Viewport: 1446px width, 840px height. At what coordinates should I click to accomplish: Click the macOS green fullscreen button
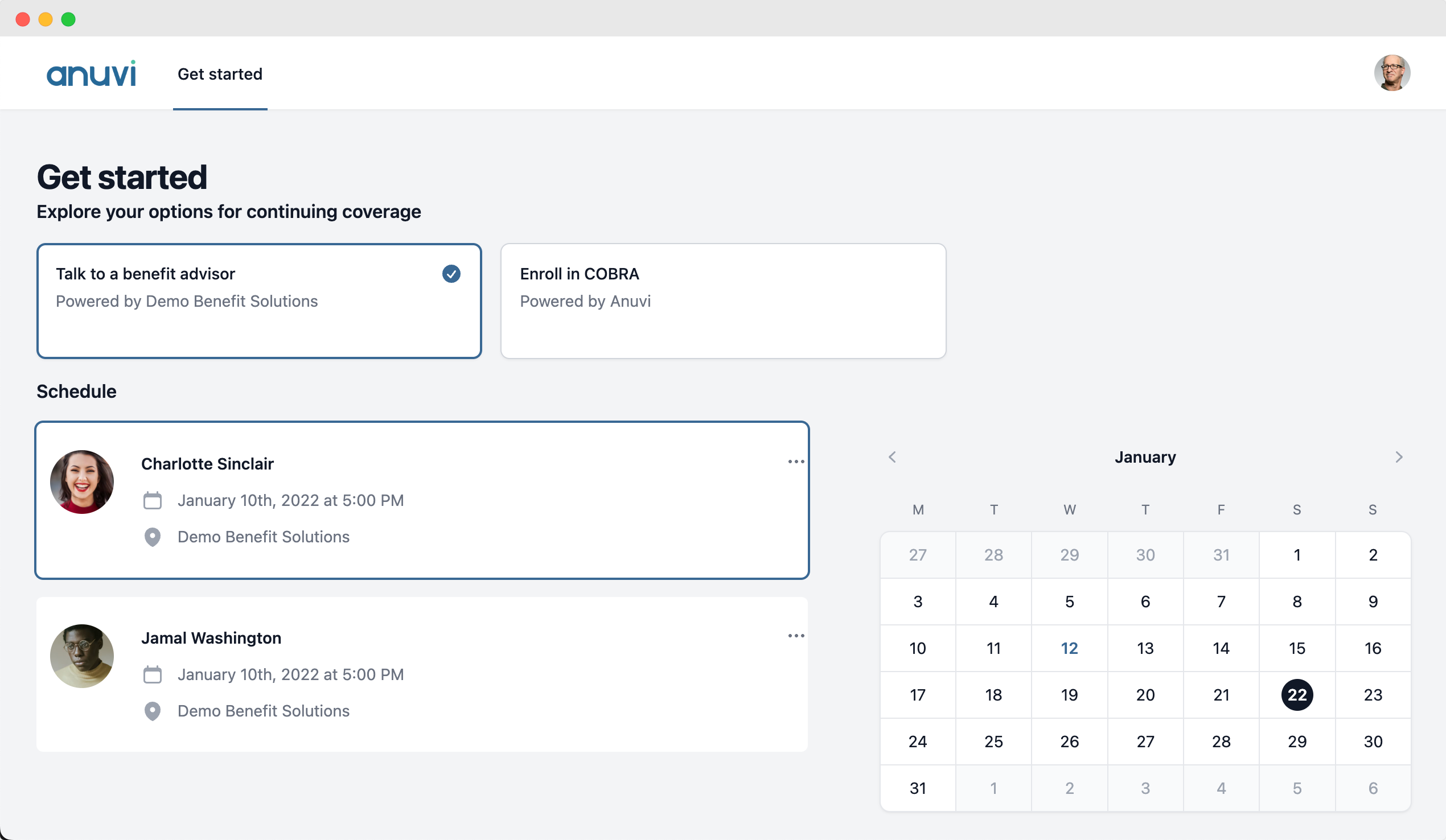[x=68, y=19]
